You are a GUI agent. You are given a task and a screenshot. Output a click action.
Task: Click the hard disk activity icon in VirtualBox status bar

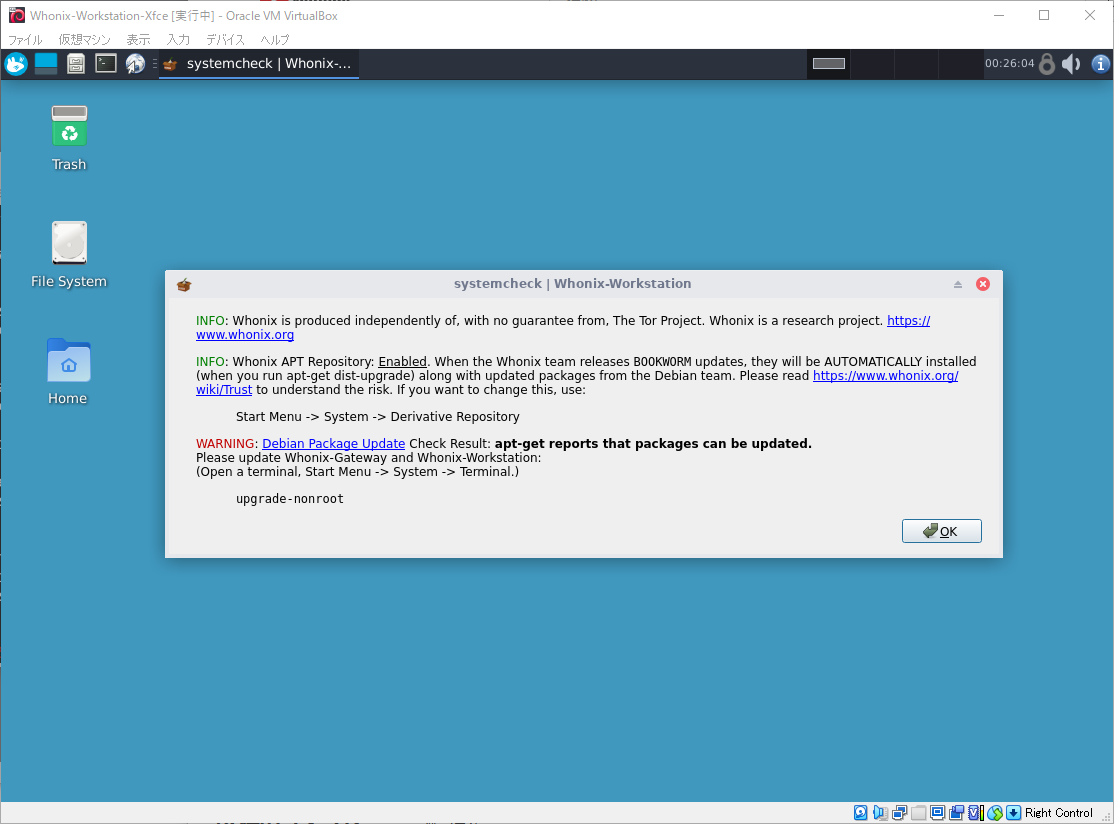point(860,812)
